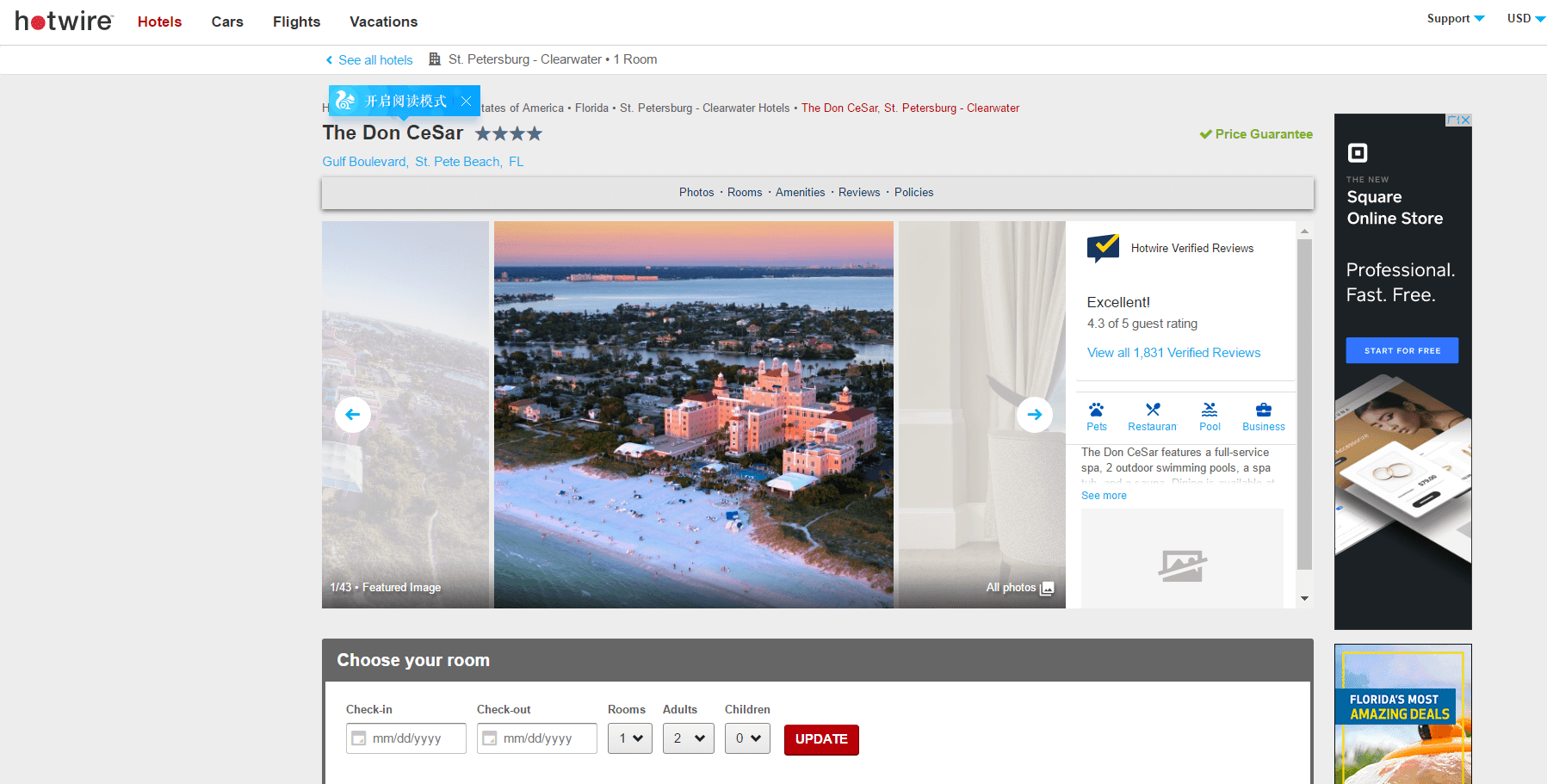Open the Rooms count dropdown
1547x784 pixels.
[630, 738]
